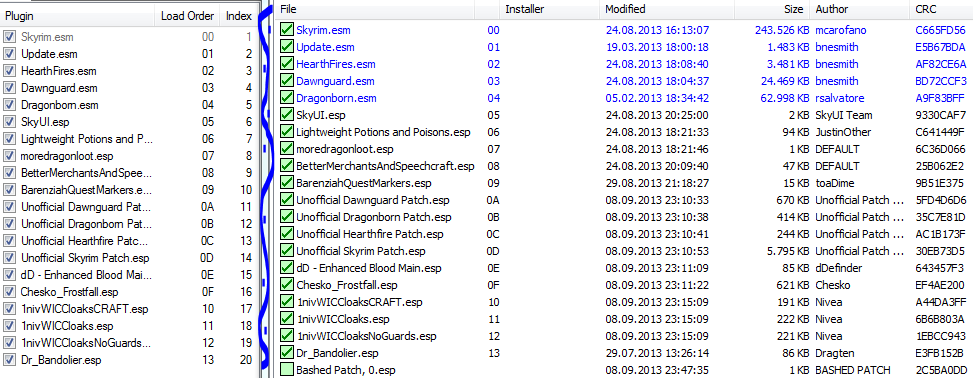Viewport: 973px width, 378px height.
Task: Select Unofficial Dragonborn Patch.esp file
Action: pos(374,217)
